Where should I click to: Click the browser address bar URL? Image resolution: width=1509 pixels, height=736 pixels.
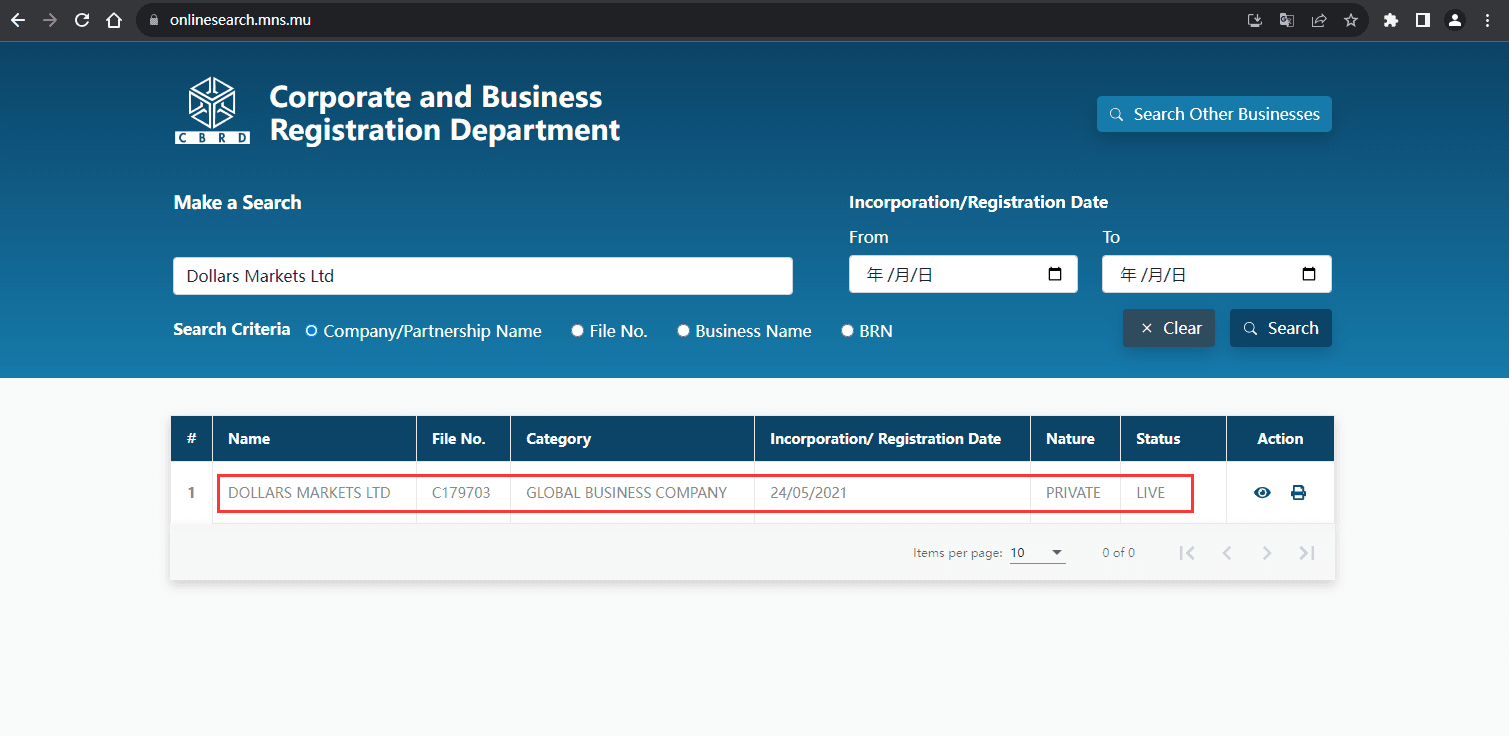click(240, 20)
